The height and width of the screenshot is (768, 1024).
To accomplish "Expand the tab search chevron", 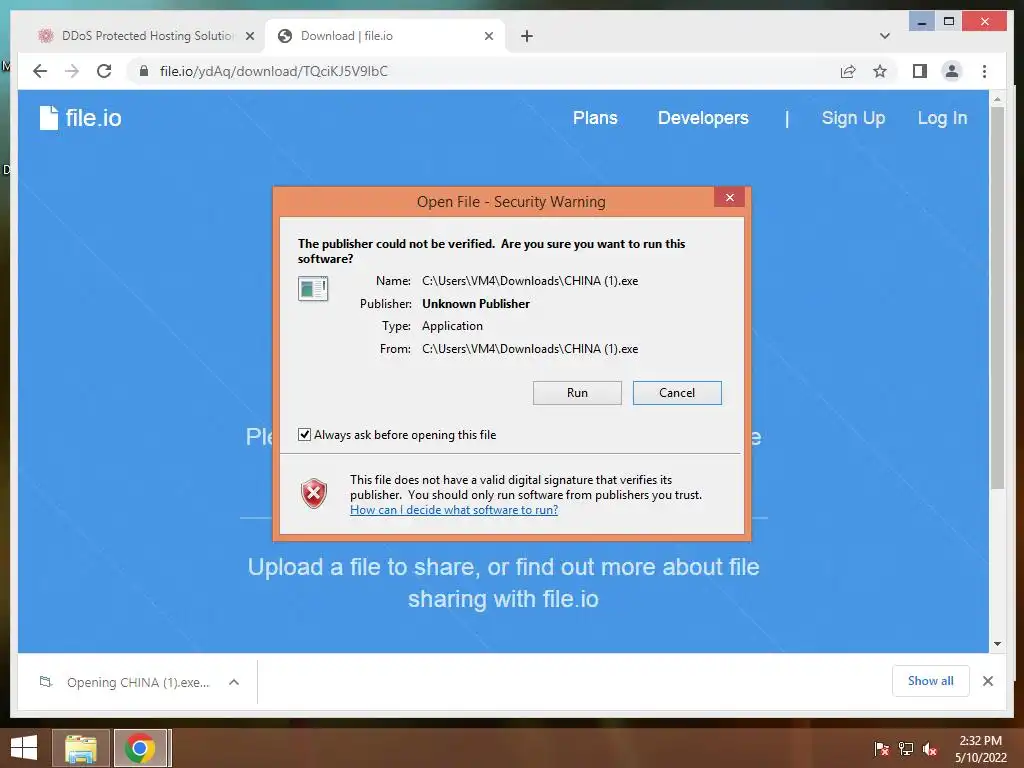I will [884, 36].
